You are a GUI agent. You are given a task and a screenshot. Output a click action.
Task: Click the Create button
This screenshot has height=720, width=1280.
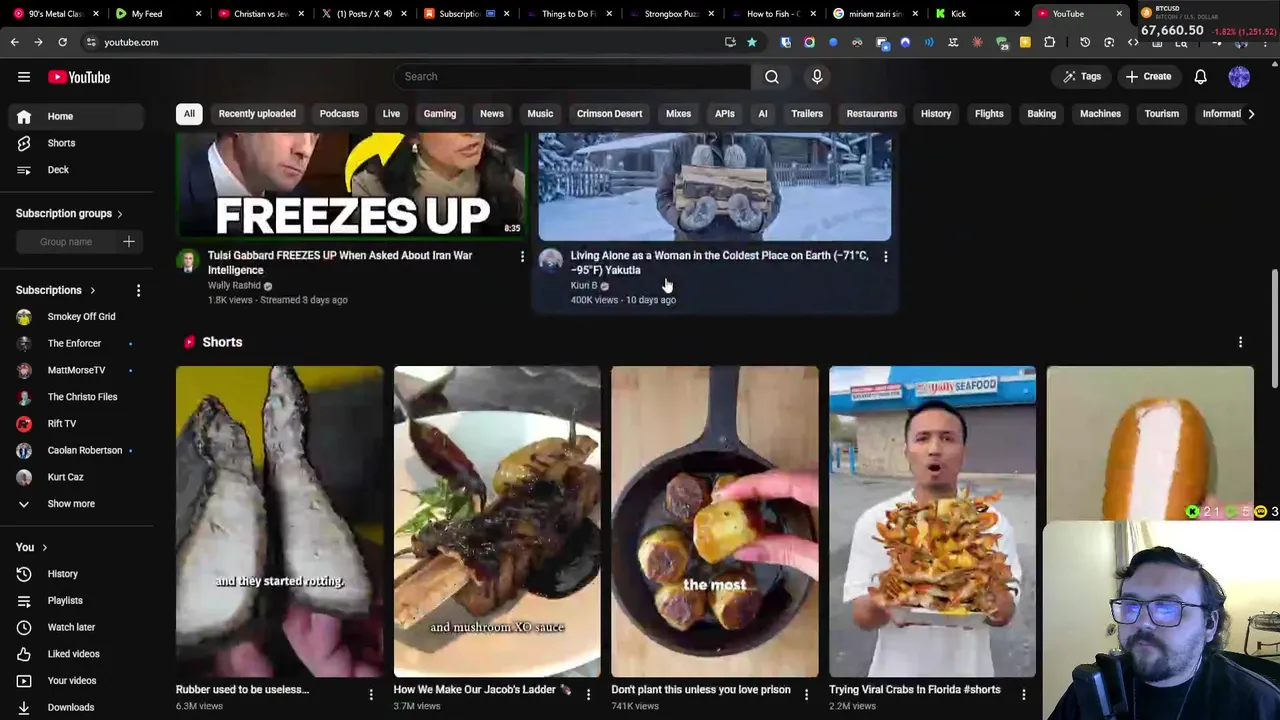1148,76
